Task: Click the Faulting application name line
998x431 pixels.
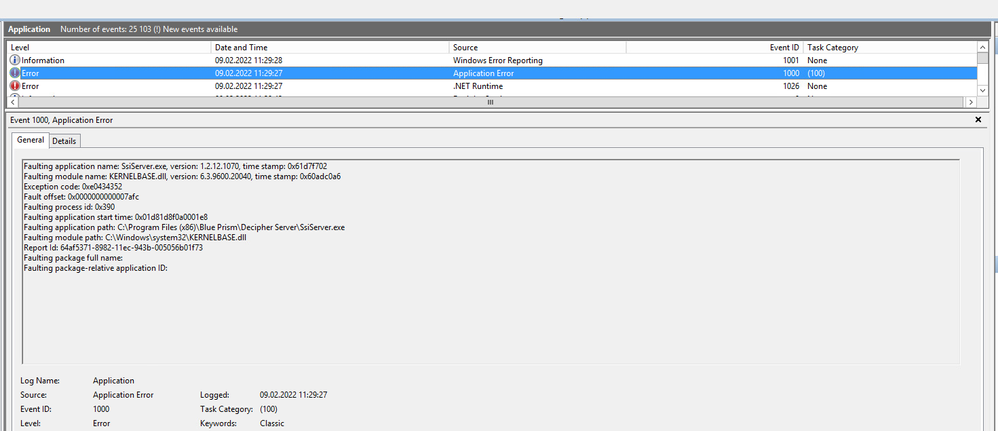Action: click(x=175, y=166)
